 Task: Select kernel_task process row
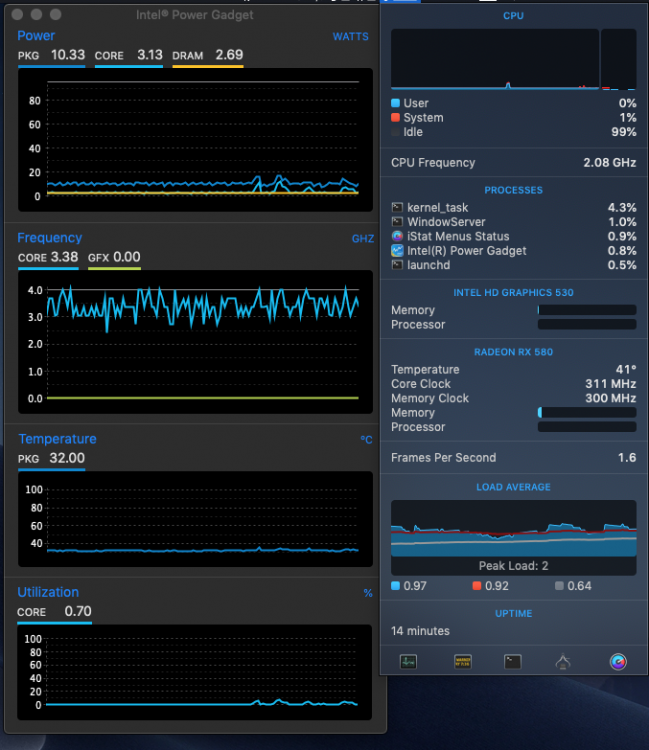click(514, 208)
